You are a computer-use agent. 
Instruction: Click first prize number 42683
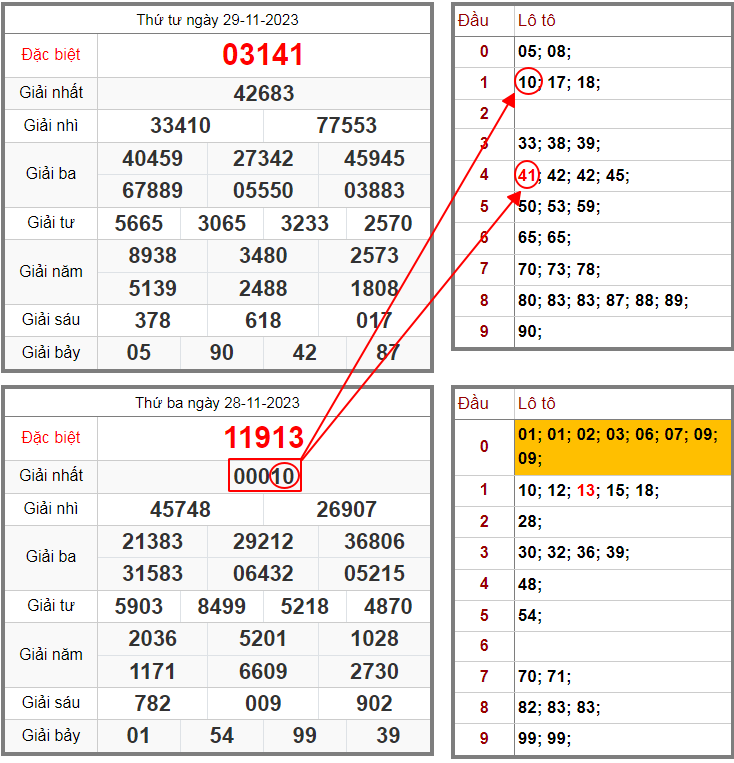(263, 93)
